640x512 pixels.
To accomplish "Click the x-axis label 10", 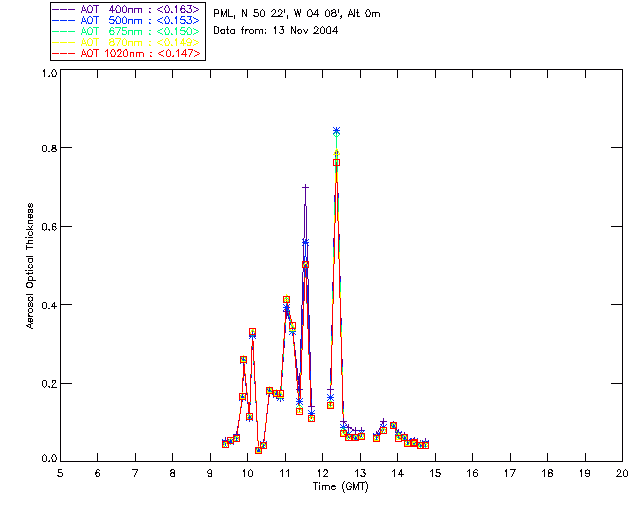I will pyautogui.click(x=247, y=473).
